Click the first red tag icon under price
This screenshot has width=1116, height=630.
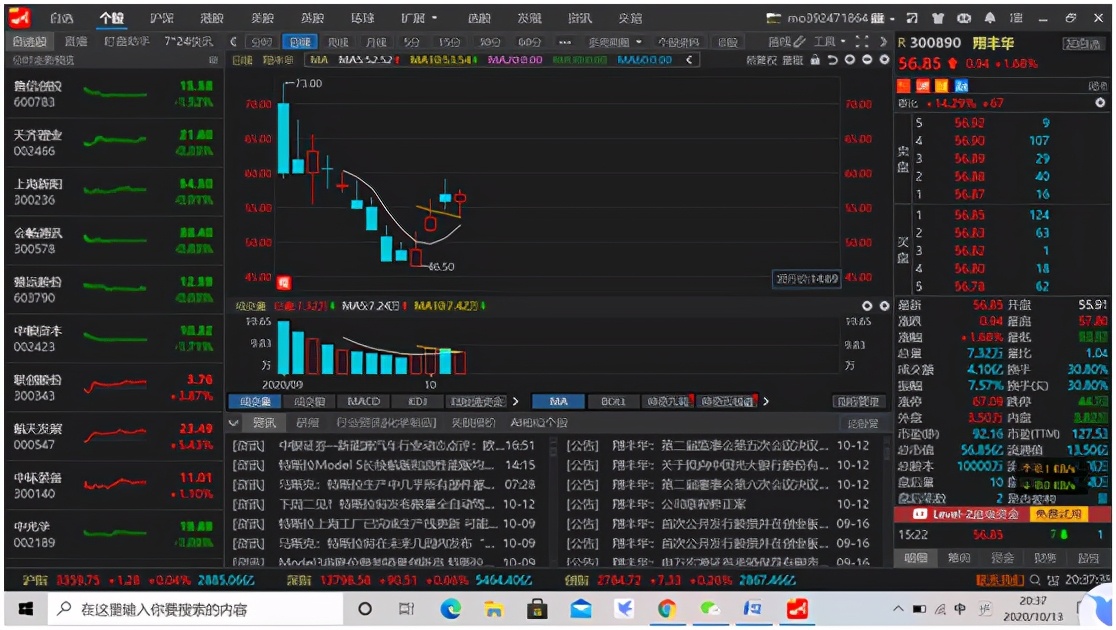(904, 86)
